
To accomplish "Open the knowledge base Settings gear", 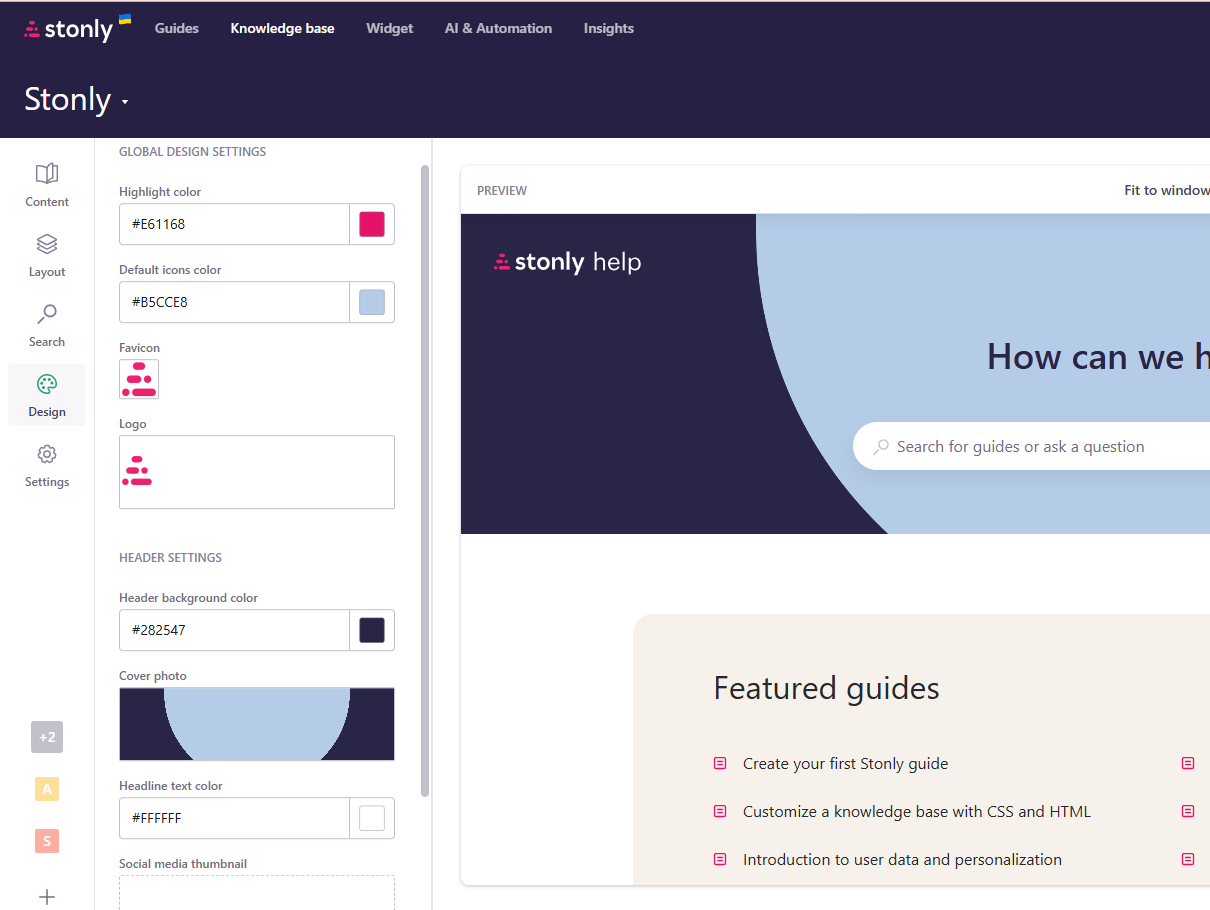I will tap(46, 463).
